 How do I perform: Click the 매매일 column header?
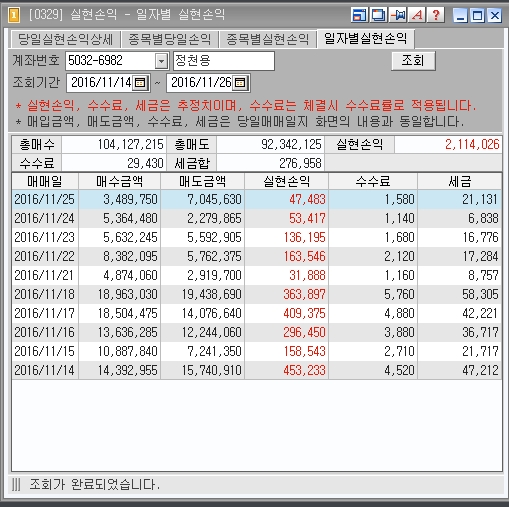(45, 181)
